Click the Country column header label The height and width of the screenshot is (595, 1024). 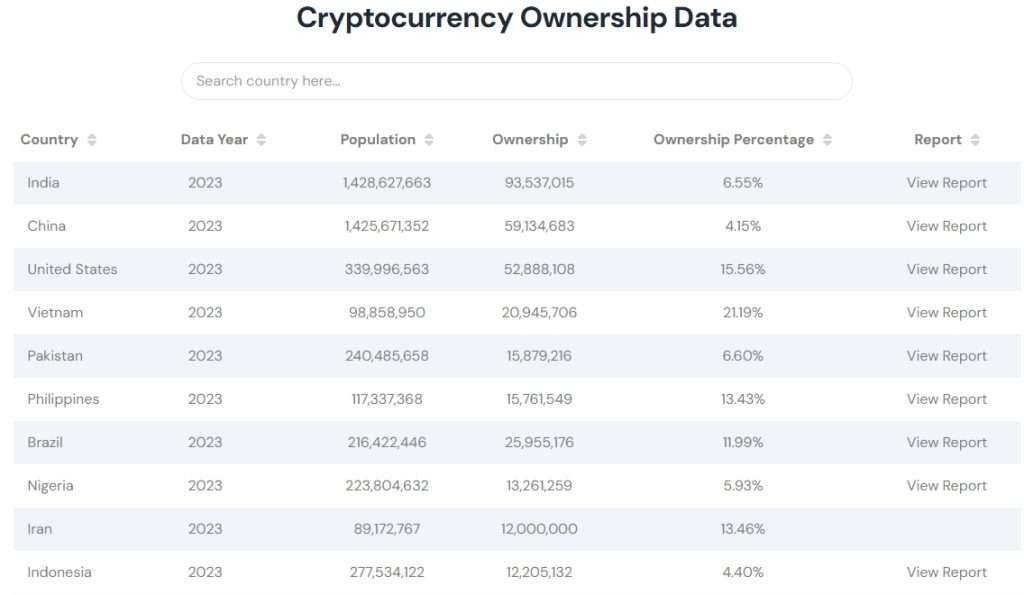[x=49, y=140]
